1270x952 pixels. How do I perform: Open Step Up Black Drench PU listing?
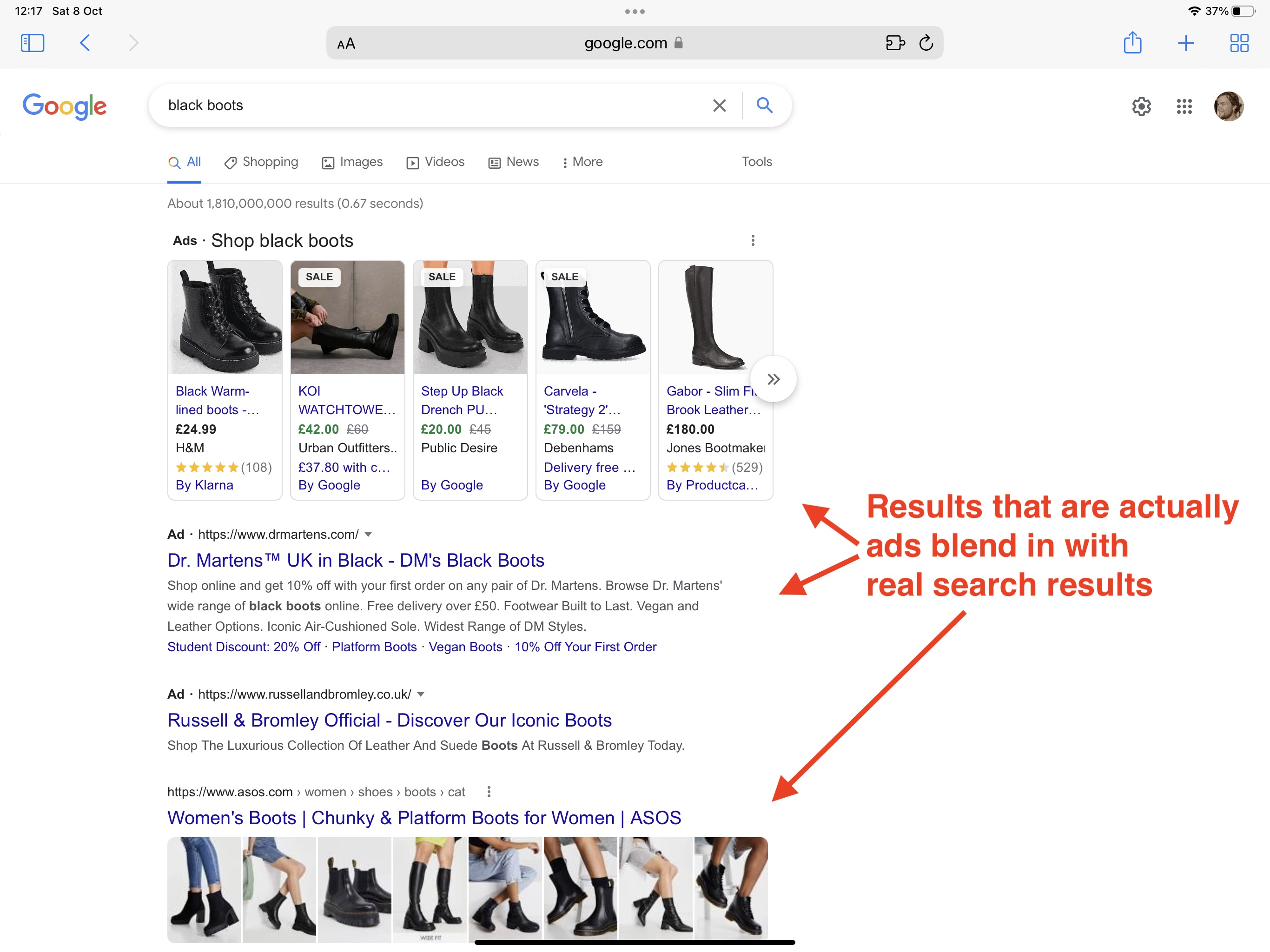coord(462,400)
